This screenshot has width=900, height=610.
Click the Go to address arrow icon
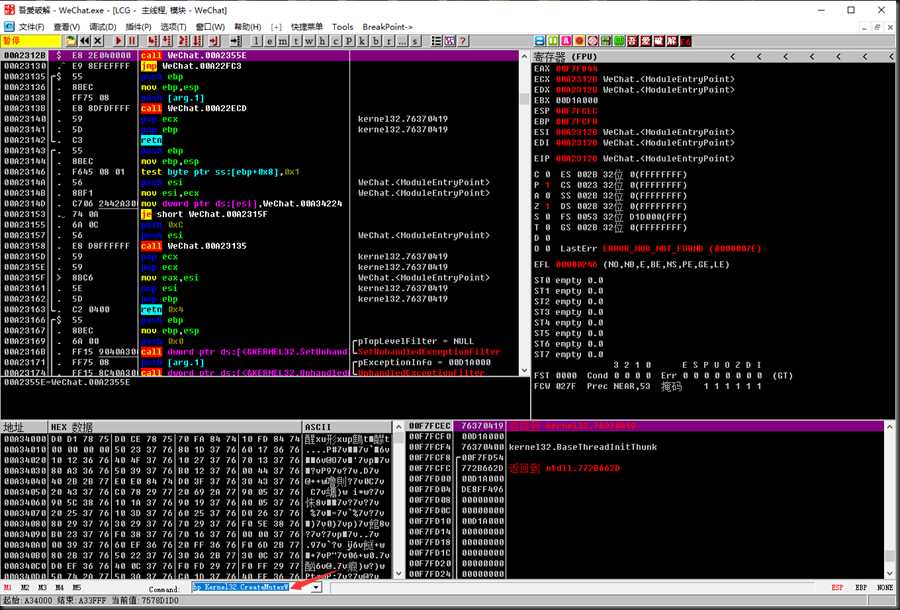click(x=235, y=41)
